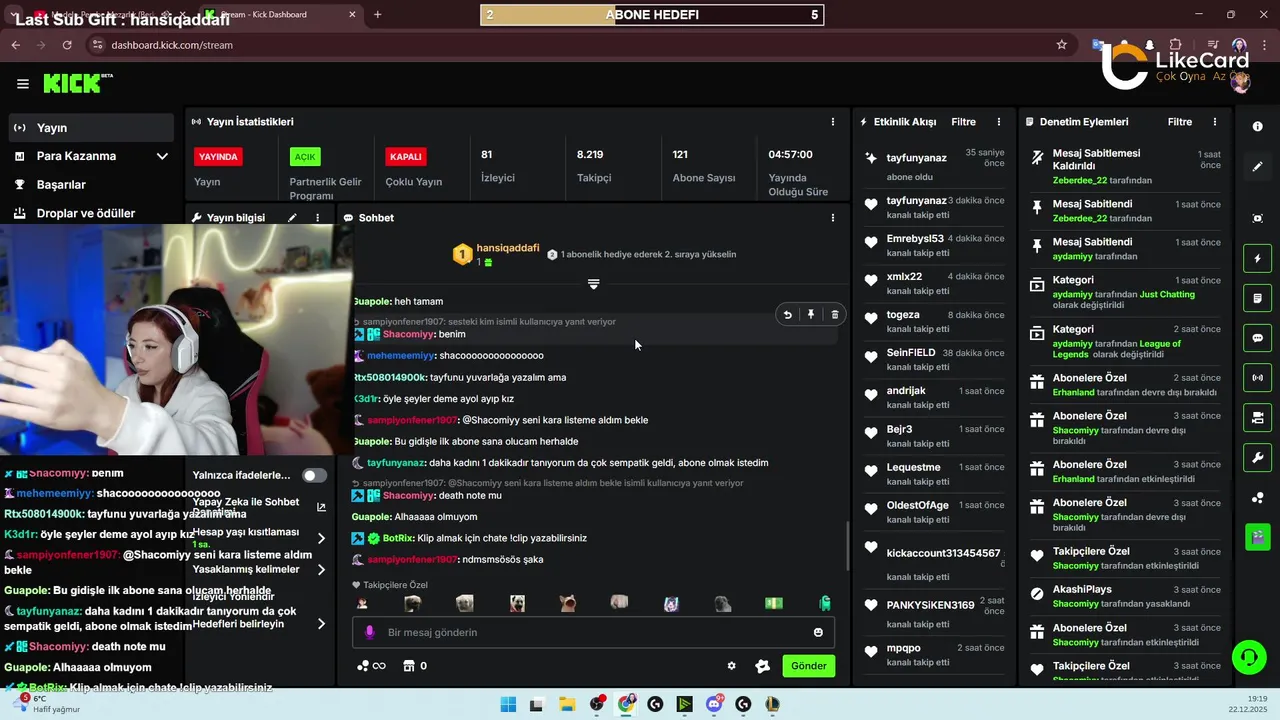Screen dimensions: 1280x720
Task: Click the chat panel scrollbar
Action: point(846,545)
